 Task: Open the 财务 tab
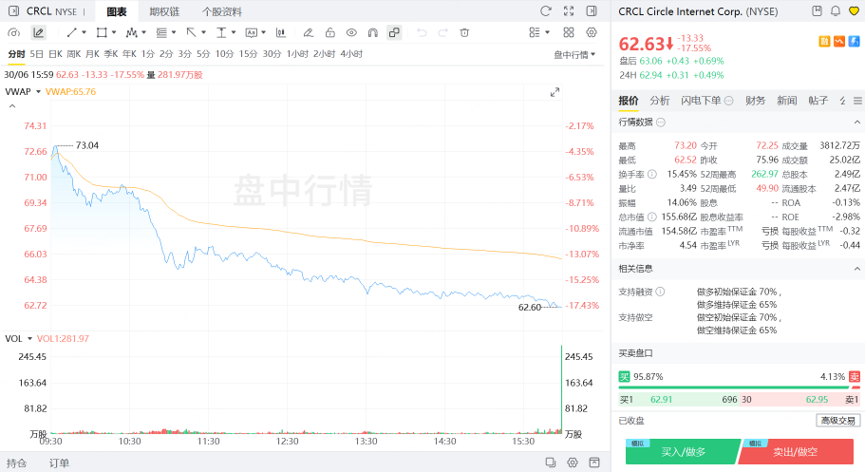[x=755, y=100]
